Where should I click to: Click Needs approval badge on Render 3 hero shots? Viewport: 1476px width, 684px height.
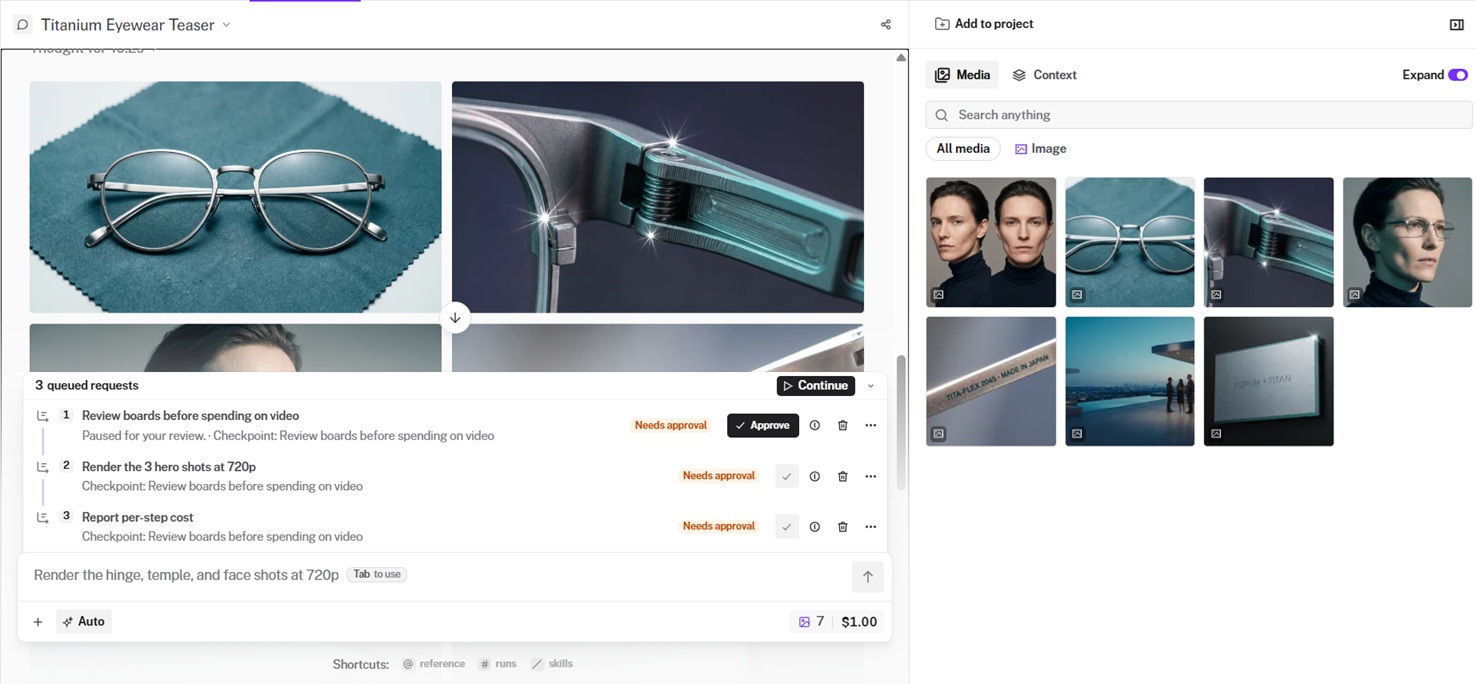pos(719,476)
